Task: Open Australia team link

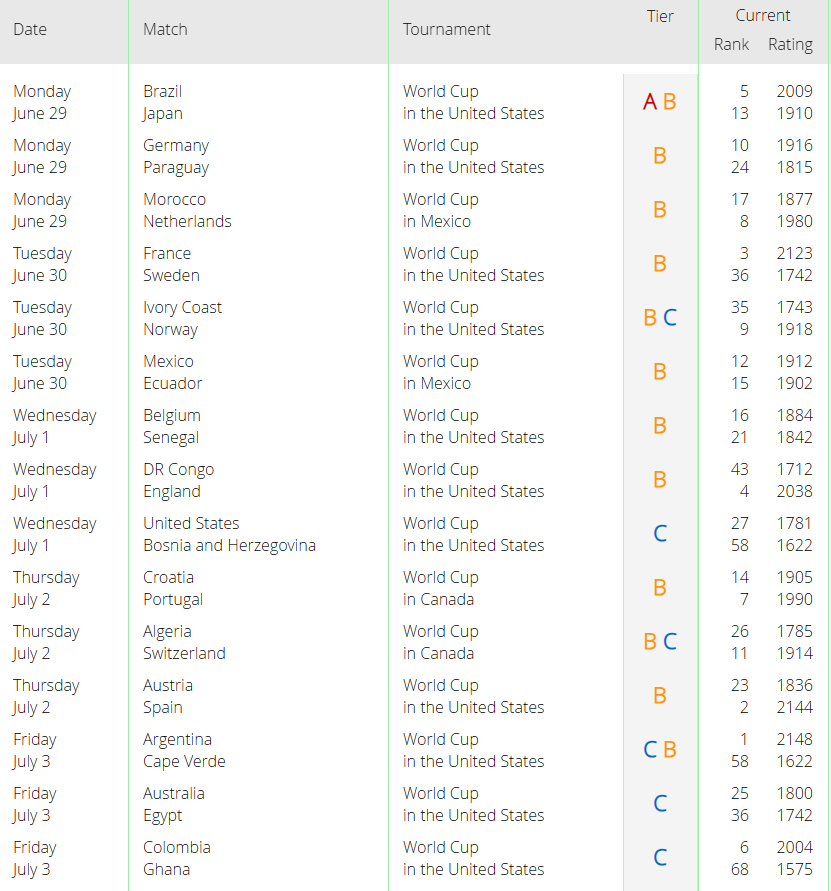Action: click(174, 793)
